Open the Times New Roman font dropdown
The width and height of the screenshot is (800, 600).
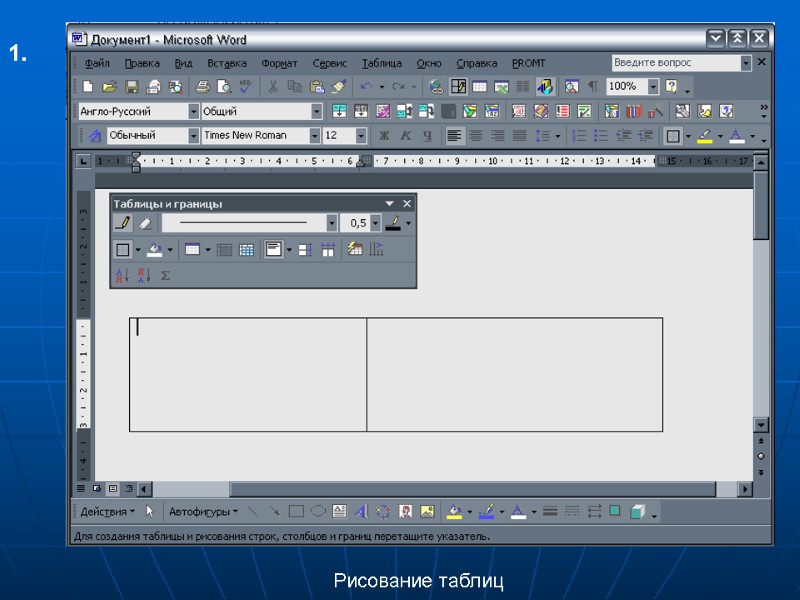click(x=315, y=136)
